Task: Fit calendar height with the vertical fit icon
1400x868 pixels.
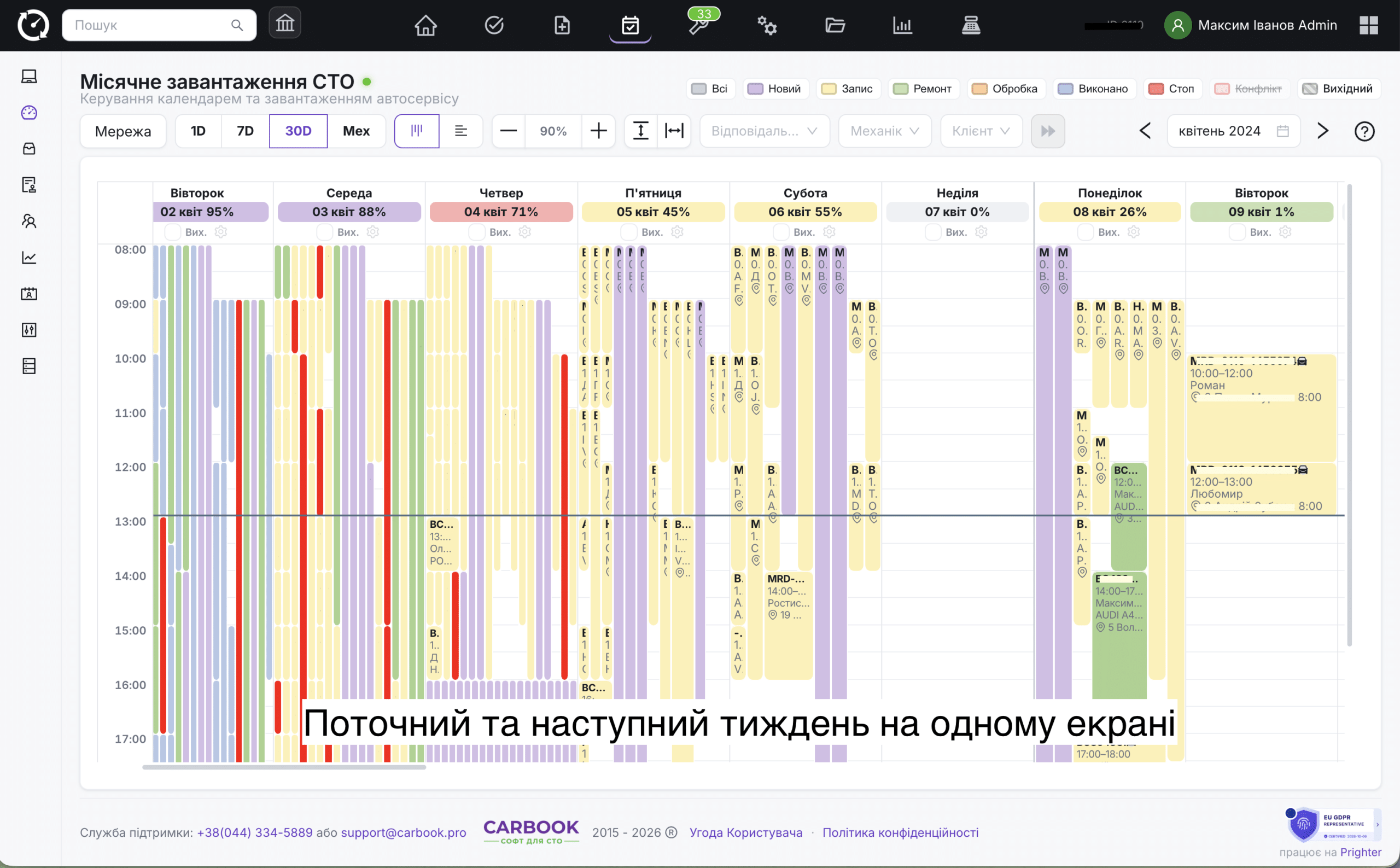Action: (x=640, y=131)
